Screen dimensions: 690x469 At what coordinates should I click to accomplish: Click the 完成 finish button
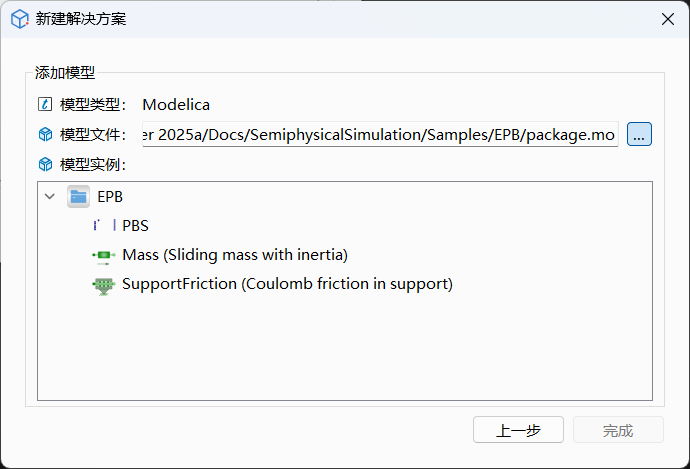click(x=618, y=430)
